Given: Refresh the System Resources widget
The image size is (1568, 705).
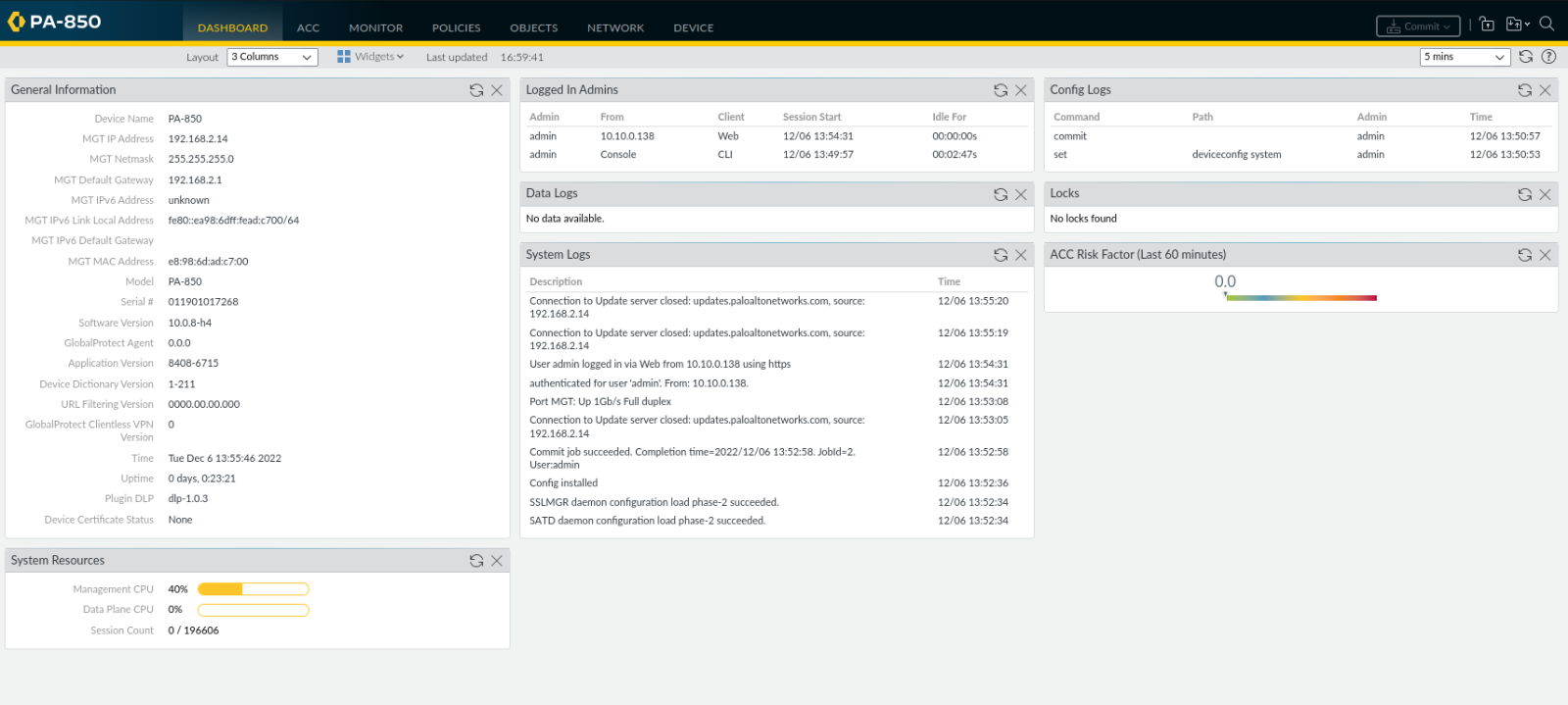Looking at the screenshot, I should coord(476,561).
